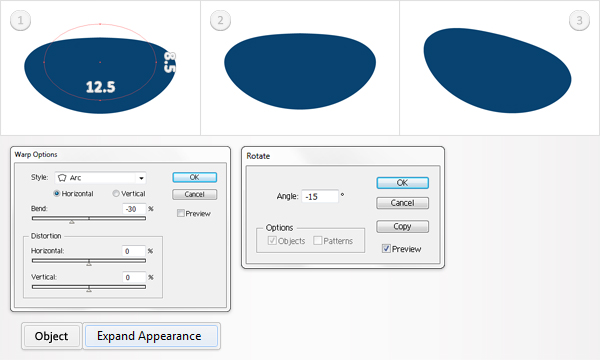This screenshot has width=600, height=360.
Task: Click the Bend slider track
Action: pyautogui.click(x=89, y=218)
